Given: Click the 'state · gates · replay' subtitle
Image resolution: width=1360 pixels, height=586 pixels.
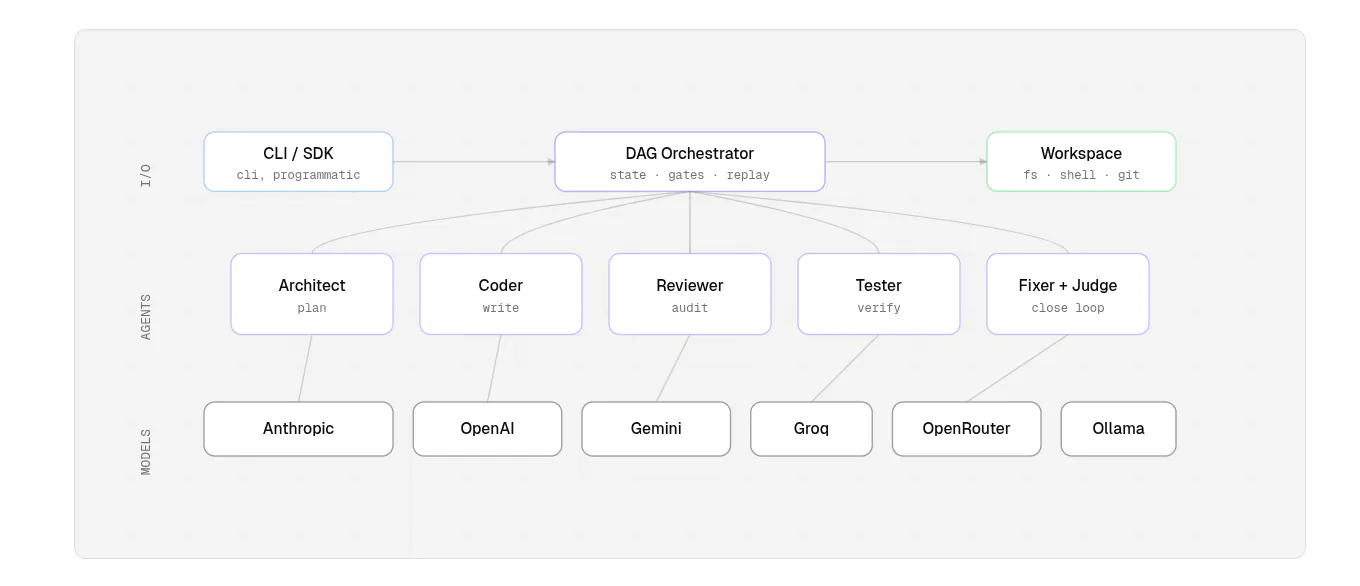Looking at the screenshot, I should tap(690, 175).
